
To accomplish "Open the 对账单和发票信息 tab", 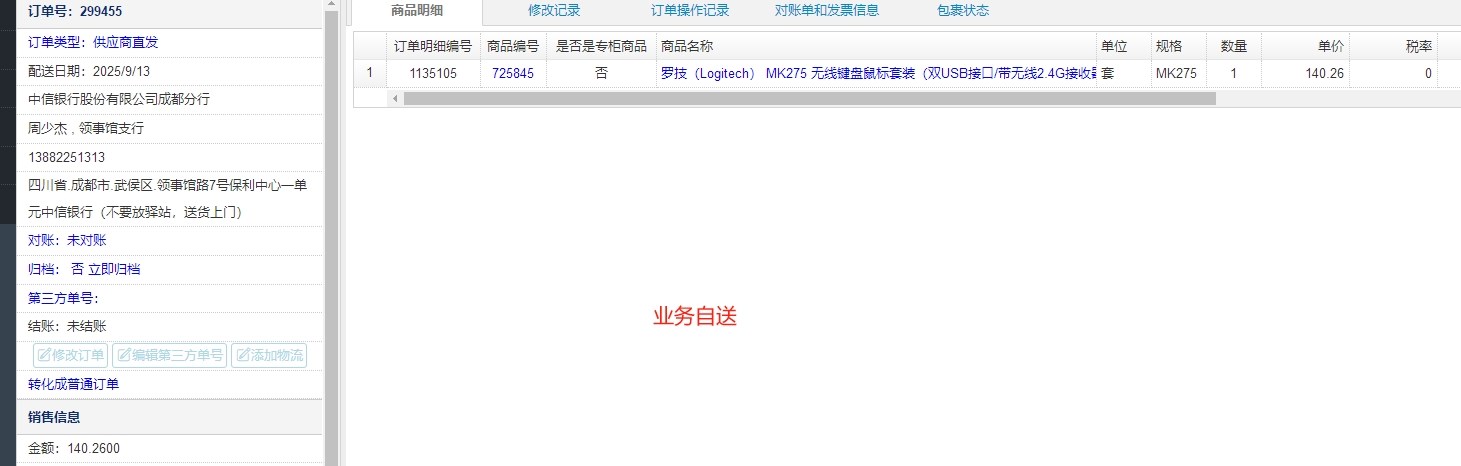I will [x=827, y=11].
